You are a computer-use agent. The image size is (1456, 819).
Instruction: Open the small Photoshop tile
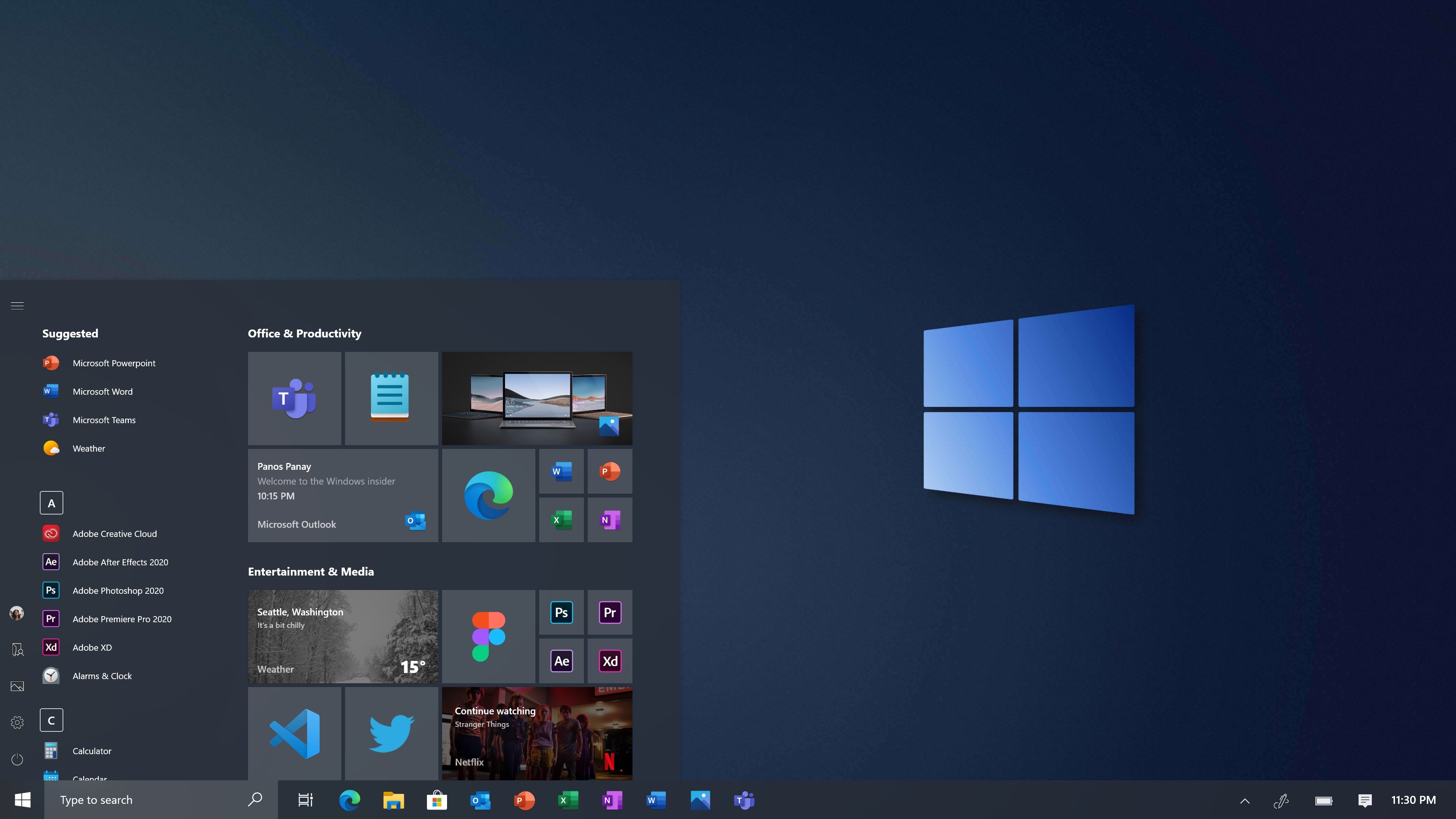[x=561, y=613]
